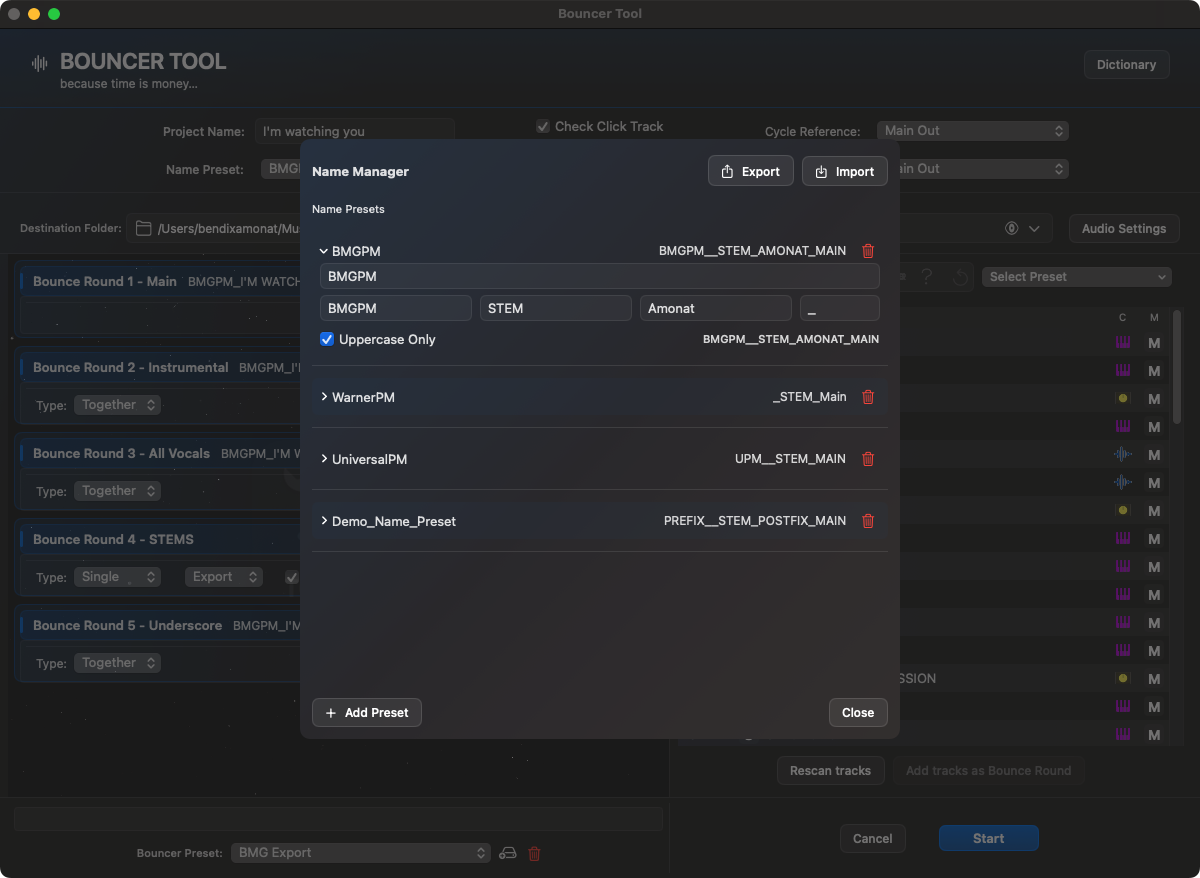This screenshot has width=1200, height=878.
Task: Click the chevron left of Audio Settings
Action: pyautogui.click(x=1034, y=229)
